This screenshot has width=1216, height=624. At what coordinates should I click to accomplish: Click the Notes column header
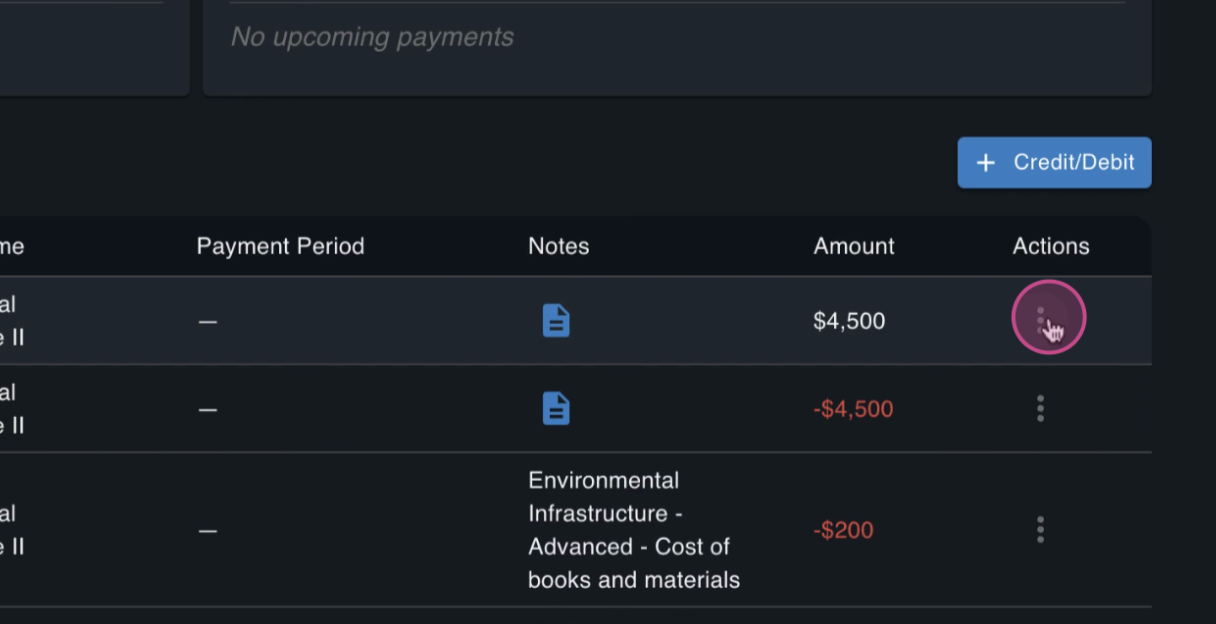[x=559, y=246]
